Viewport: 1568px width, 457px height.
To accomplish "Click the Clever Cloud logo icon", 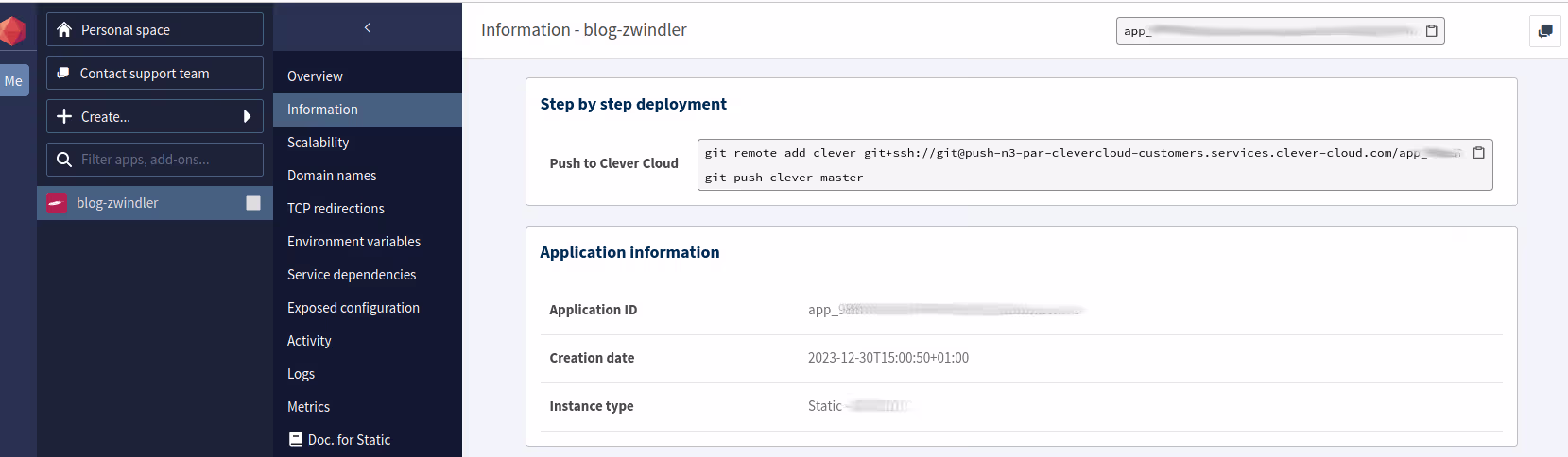I will pos(12,30).
